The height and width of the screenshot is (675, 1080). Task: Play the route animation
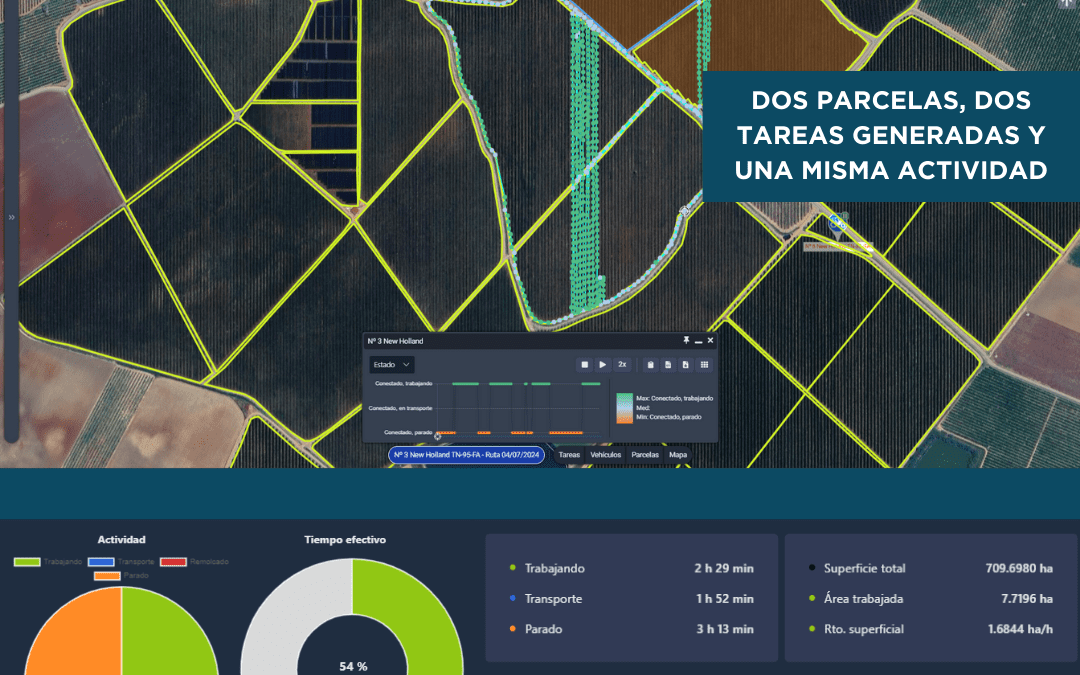[x=603, y=364]
